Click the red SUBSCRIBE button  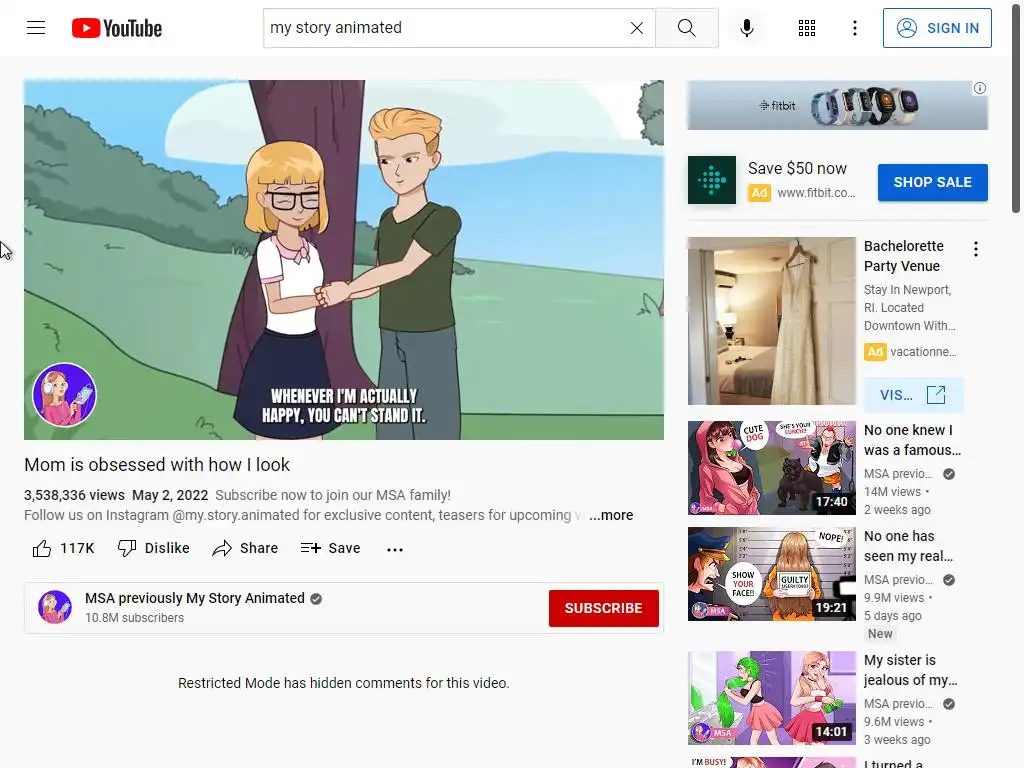click(x=603, y=608)
